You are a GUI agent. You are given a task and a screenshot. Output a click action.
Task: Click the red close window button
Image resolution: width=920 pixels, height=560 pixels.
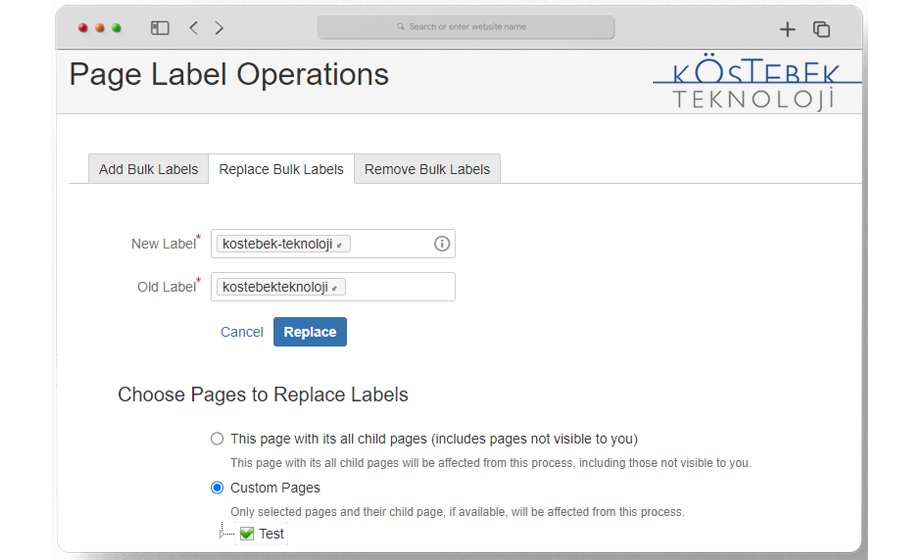click(x=83, y=28)
